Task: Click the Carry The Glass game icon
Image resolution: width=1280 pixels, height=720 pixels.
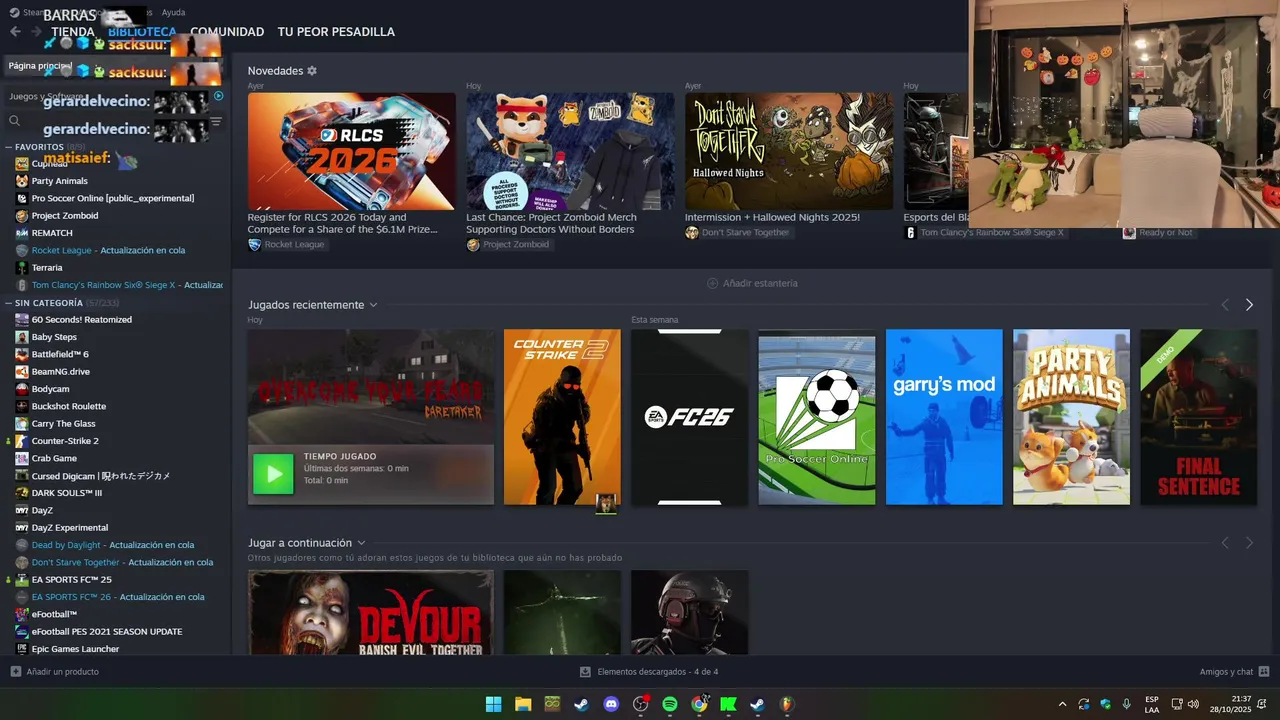Action: pos(22,424)
